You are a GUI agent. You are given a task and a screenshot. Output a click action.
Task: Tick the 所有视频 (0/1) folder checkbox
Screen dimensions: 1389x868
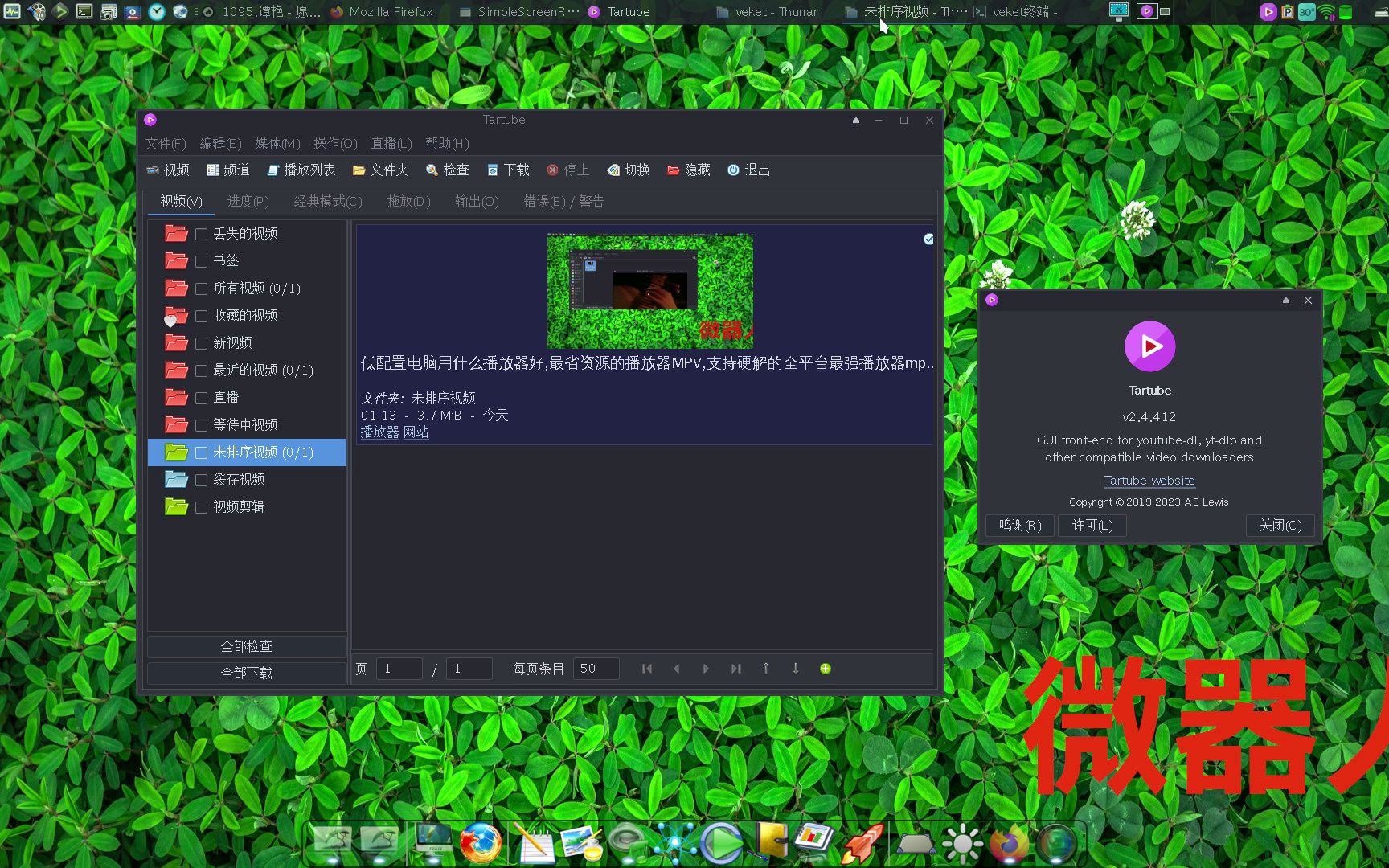201,289
